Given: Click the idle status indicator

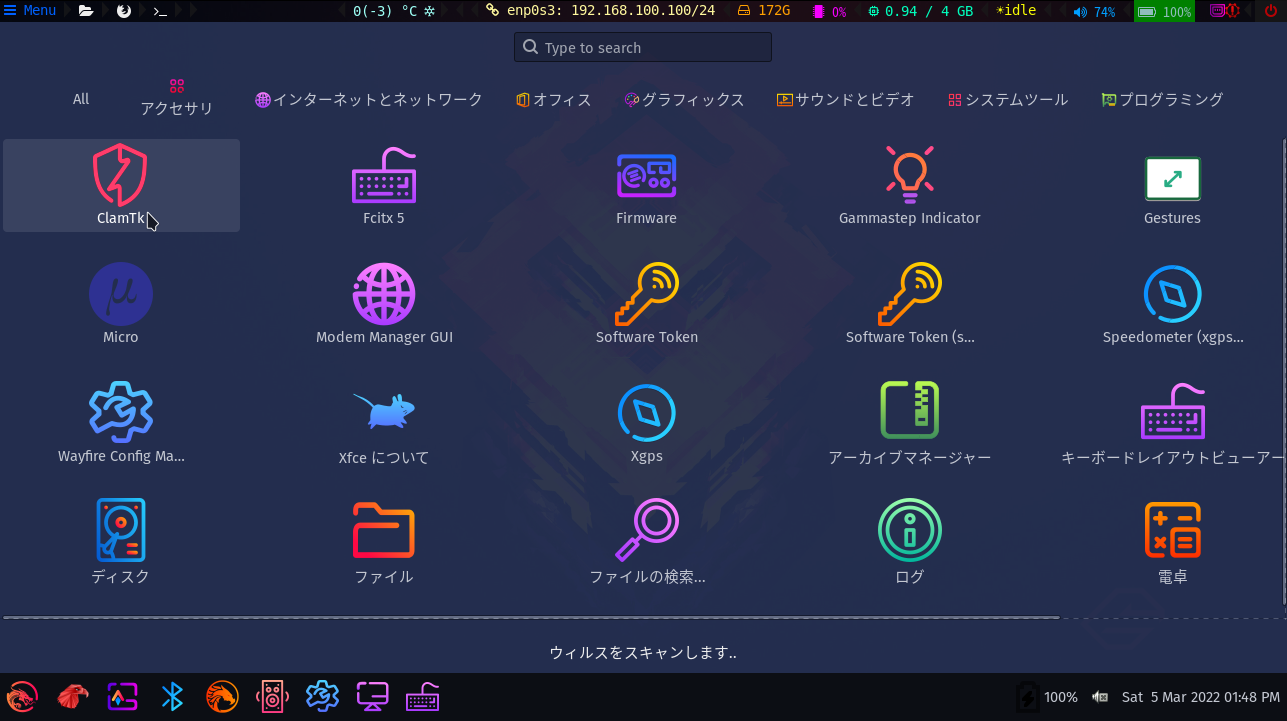Looking at the screenshot, I should coord(1015,11).
